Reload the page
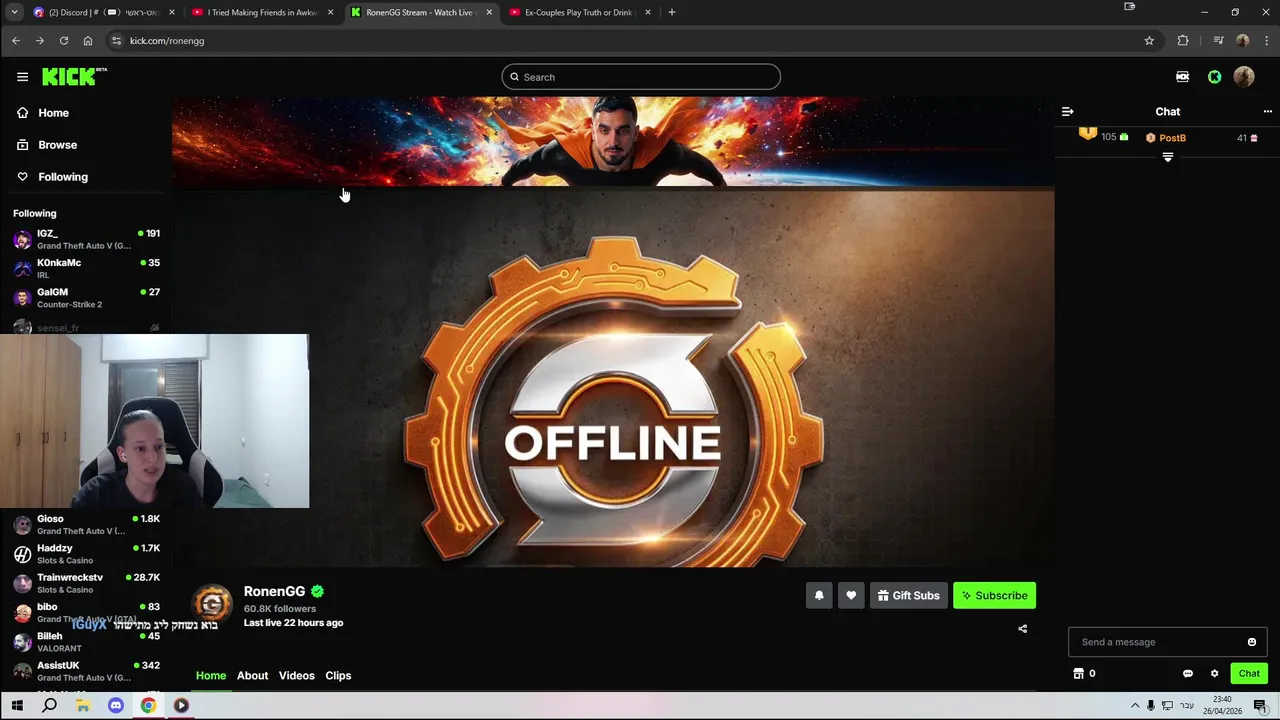 point(64,41)
